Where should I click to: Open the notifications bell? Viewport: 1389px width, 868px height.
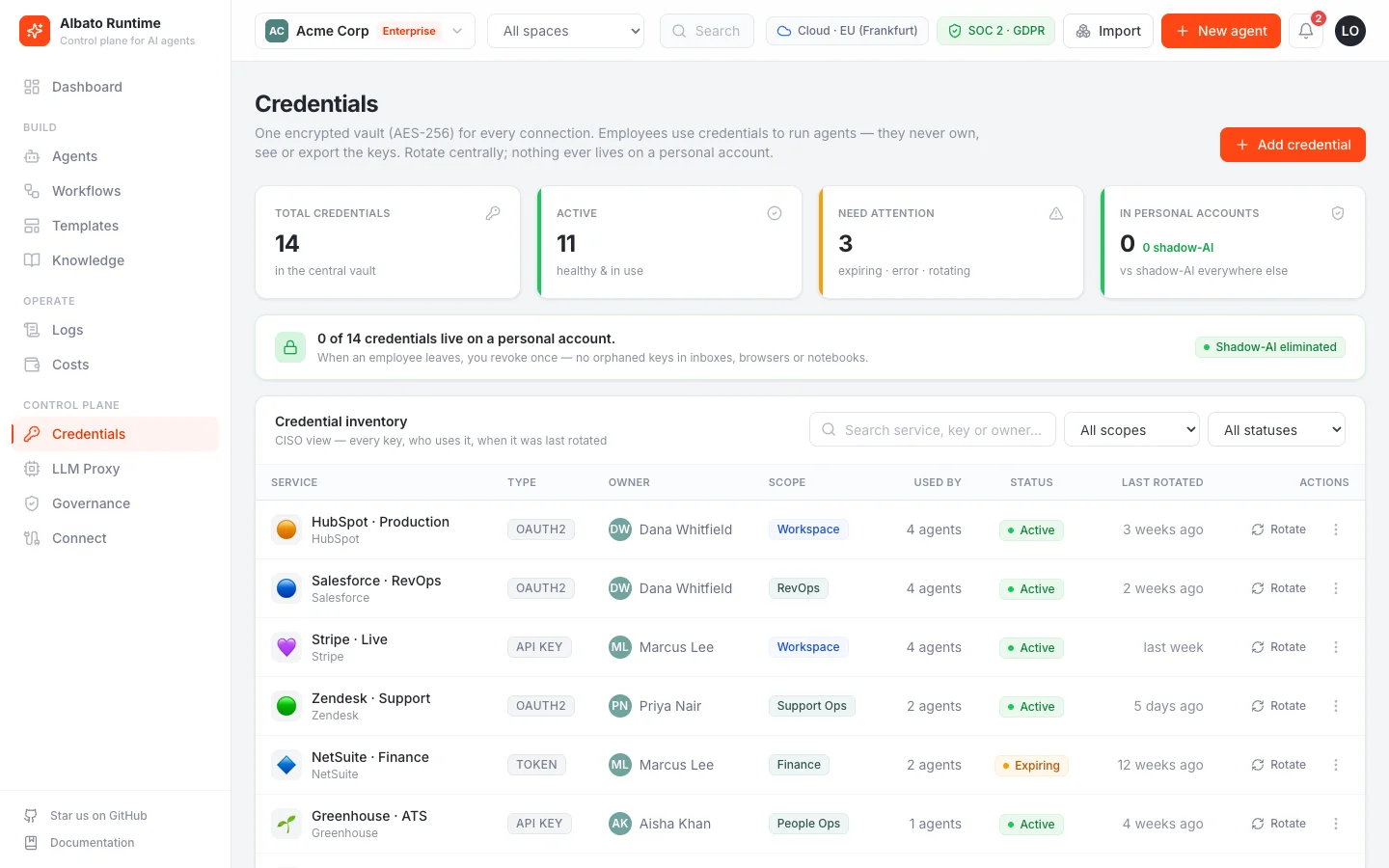click(1306, 31)
